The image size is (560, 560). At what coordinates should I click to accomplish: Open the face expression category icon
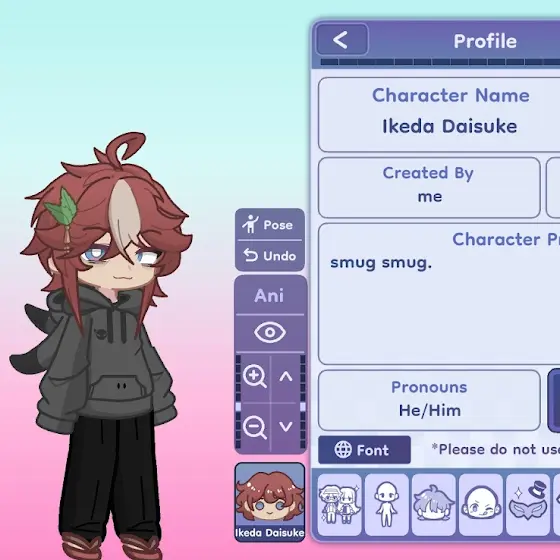(x=481, y=505)
